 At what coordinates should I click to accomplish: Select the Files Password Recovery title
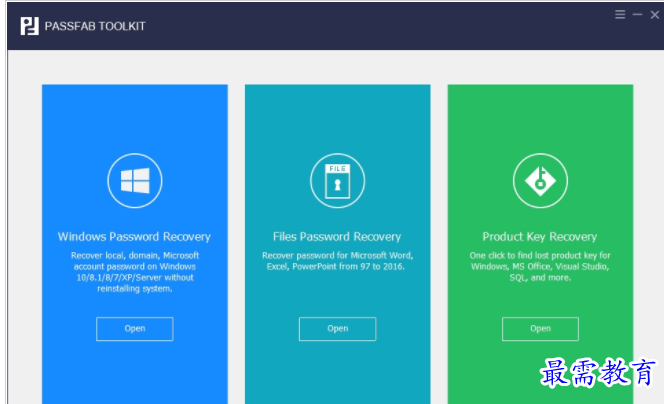[337, 237]
